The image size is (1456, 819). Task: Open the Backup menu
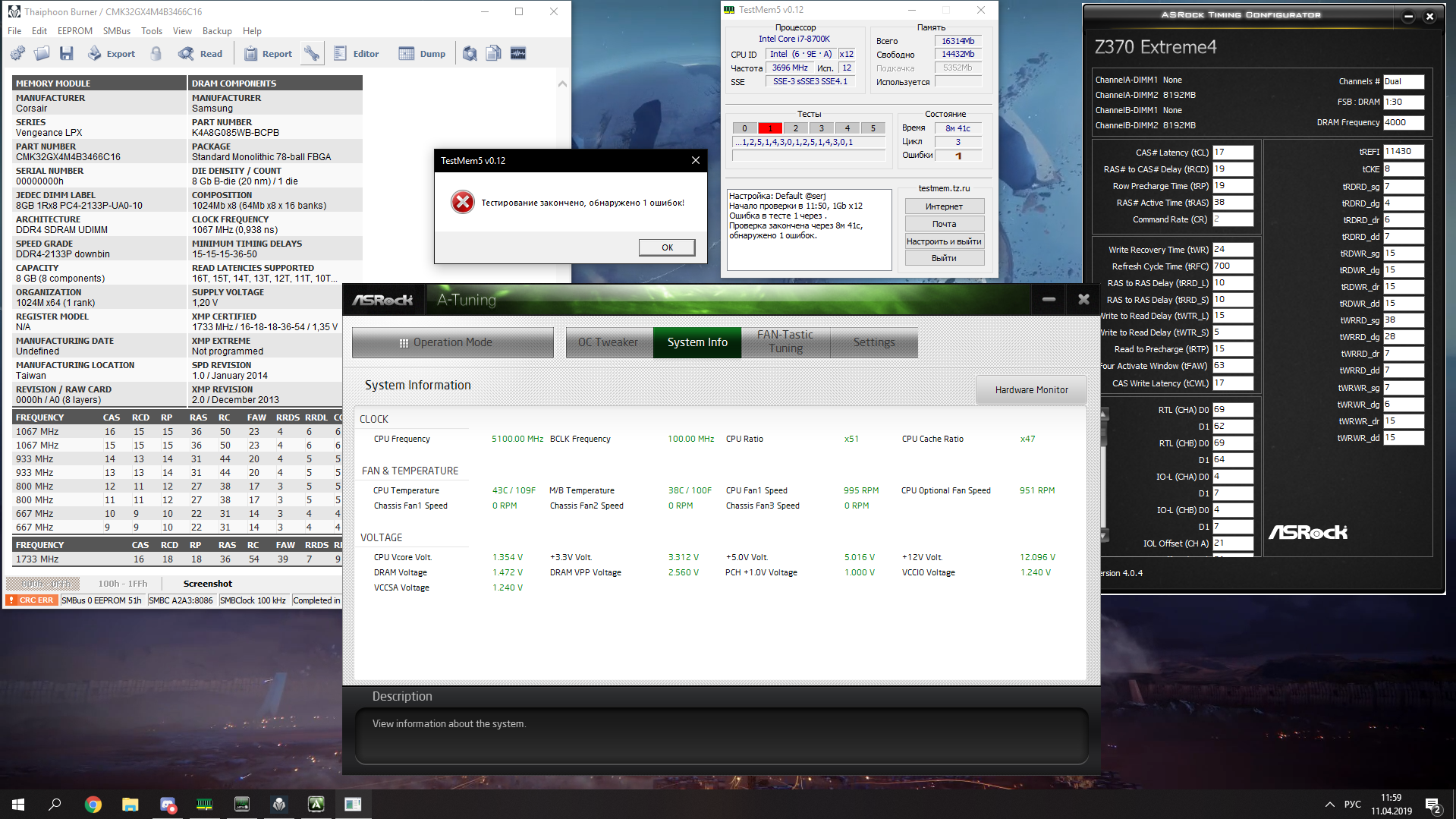(217, 31)
